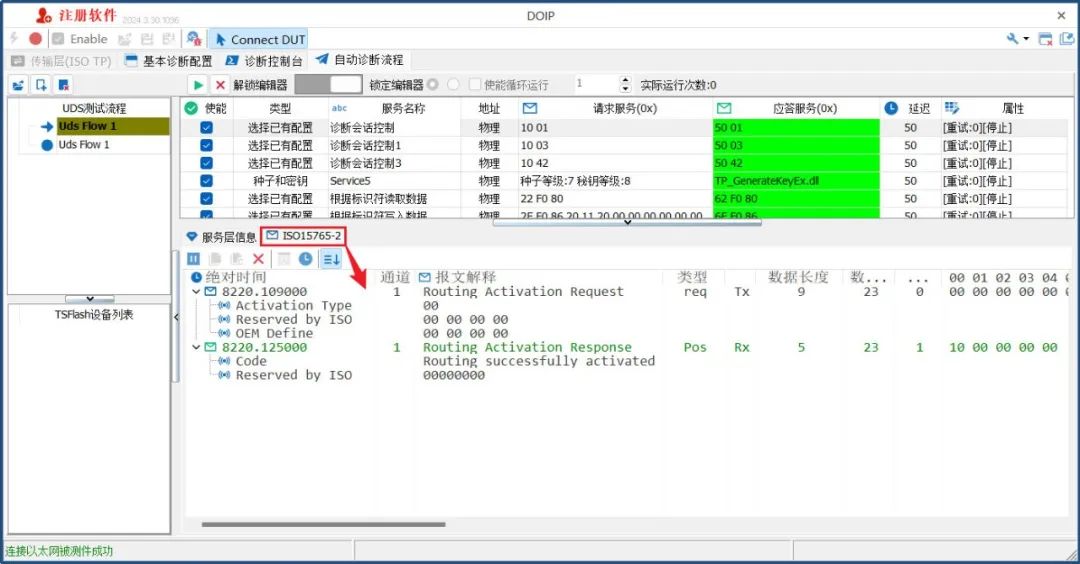The image size is (1080, 564).
Task: Collapse the 8220.125000 message node
Action: (x=196, y=348)
